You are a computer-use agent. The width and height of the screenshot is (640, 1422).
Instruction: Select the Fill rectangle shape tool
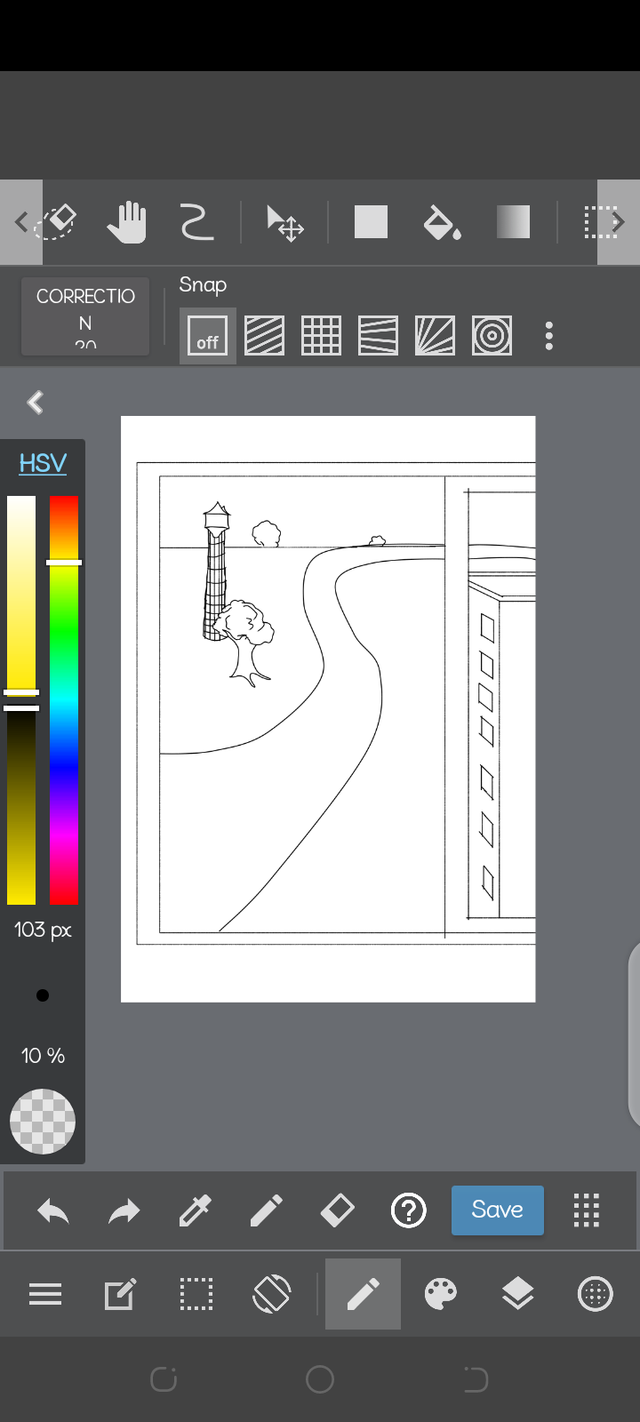pyautogui.click(x=371, y=222)
